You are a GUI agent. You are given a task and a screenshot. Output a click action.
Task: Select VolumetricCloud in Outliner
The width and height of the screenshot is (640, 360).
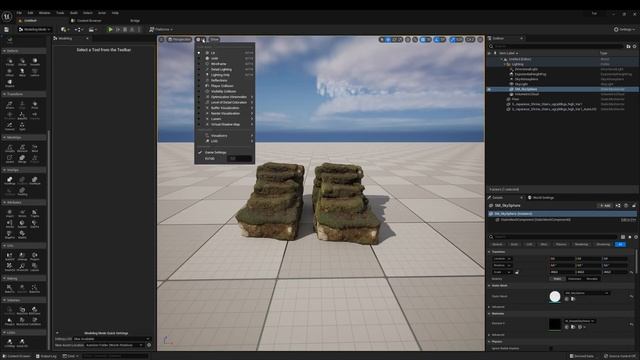(x=527, y=94)
